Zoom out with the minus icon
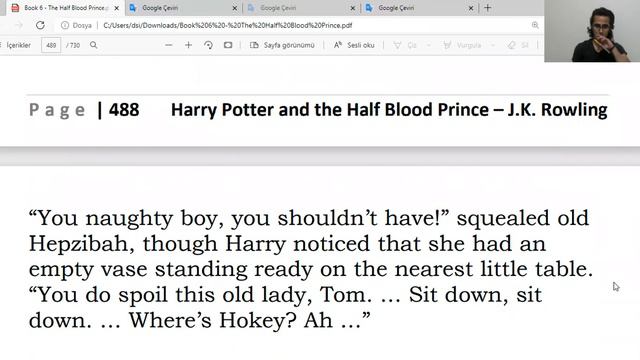This screenshot has width=640, height=360. pos(169,45)
